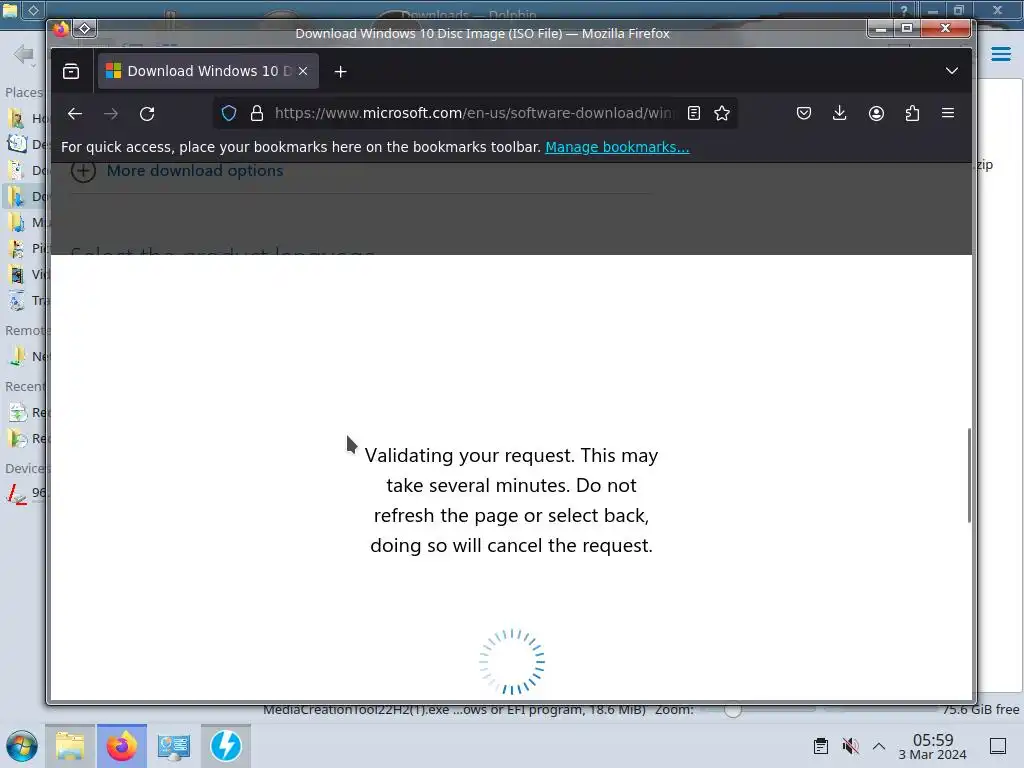Close the Download Windows 10 tab
The width and height of the screenshot is (1024, 768).
[x=303, y=71]
